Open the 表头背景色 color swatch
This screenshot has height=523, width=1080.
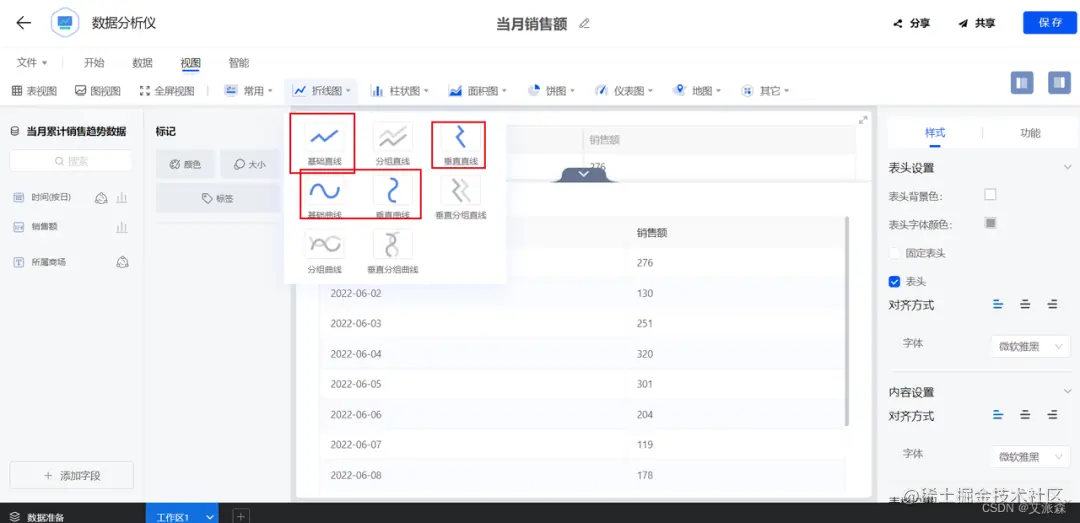pyautogui.click(x=990, y=194)
